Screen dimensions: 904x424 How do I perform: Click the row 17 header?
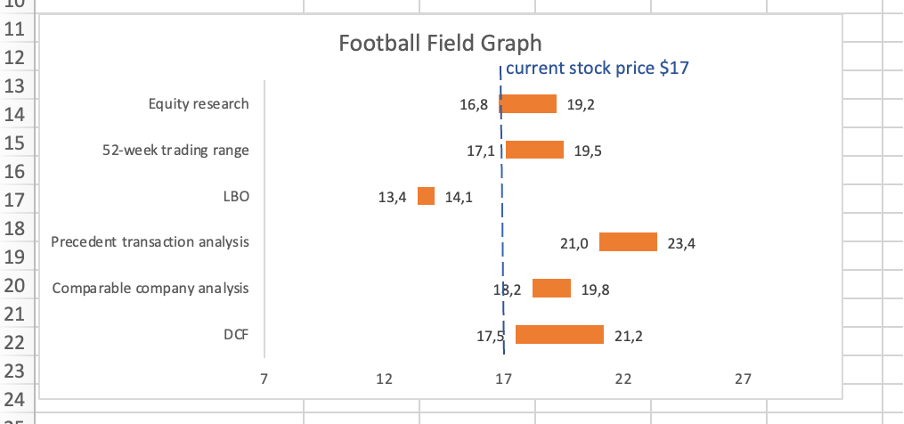click(x=17, y=200)
